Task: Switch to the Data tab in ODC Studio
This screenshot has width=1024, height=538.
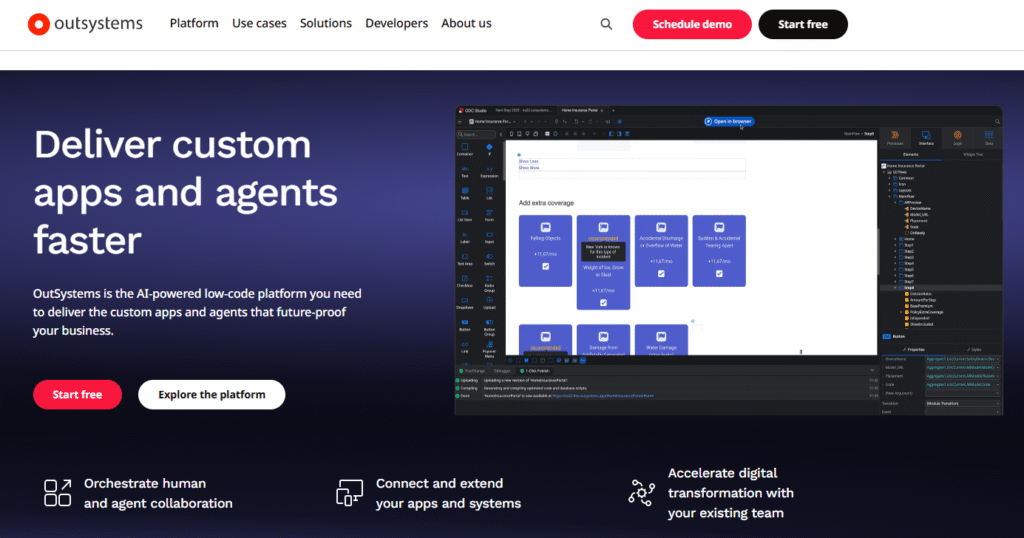Action: coord(989,138)
